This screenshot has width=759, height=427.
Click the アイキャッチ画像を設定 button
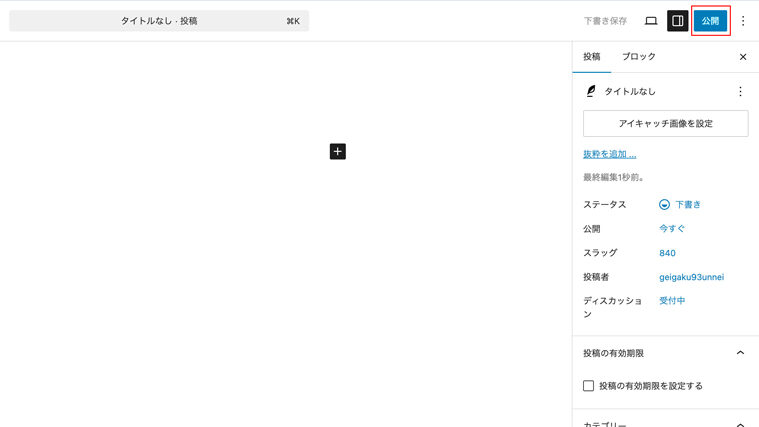click(665, 123)
